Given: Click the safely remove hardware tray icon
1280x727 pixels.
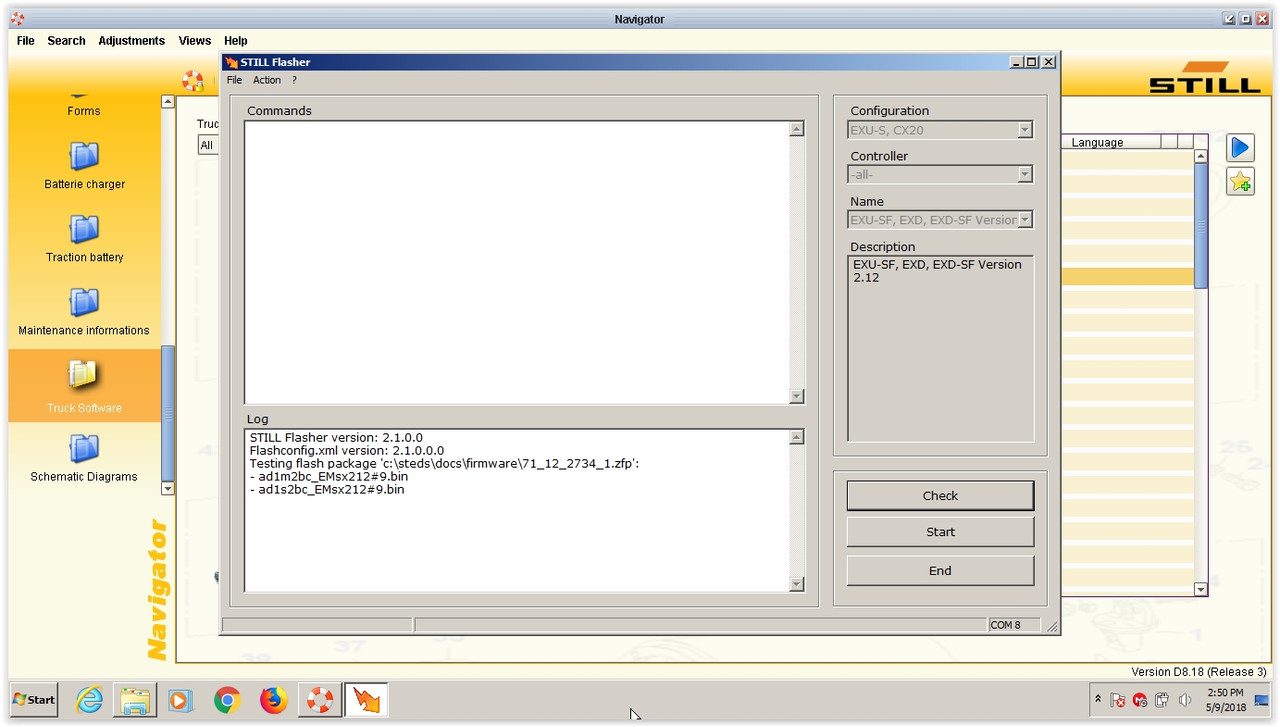Looking at the screenshot, I should 1162,700.
